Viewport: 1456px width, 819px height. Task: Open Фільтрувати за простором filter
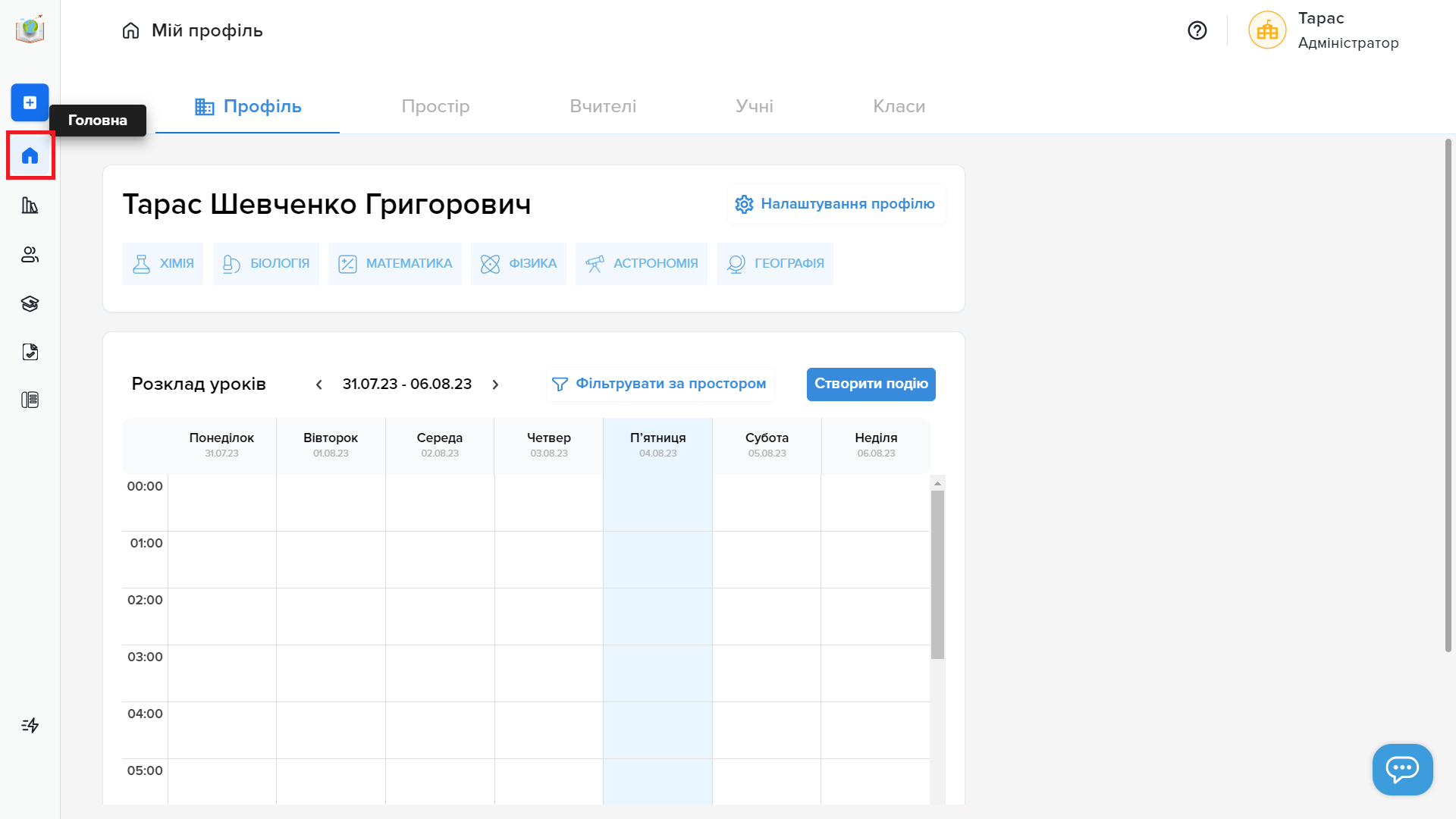[x=659, y=384]
